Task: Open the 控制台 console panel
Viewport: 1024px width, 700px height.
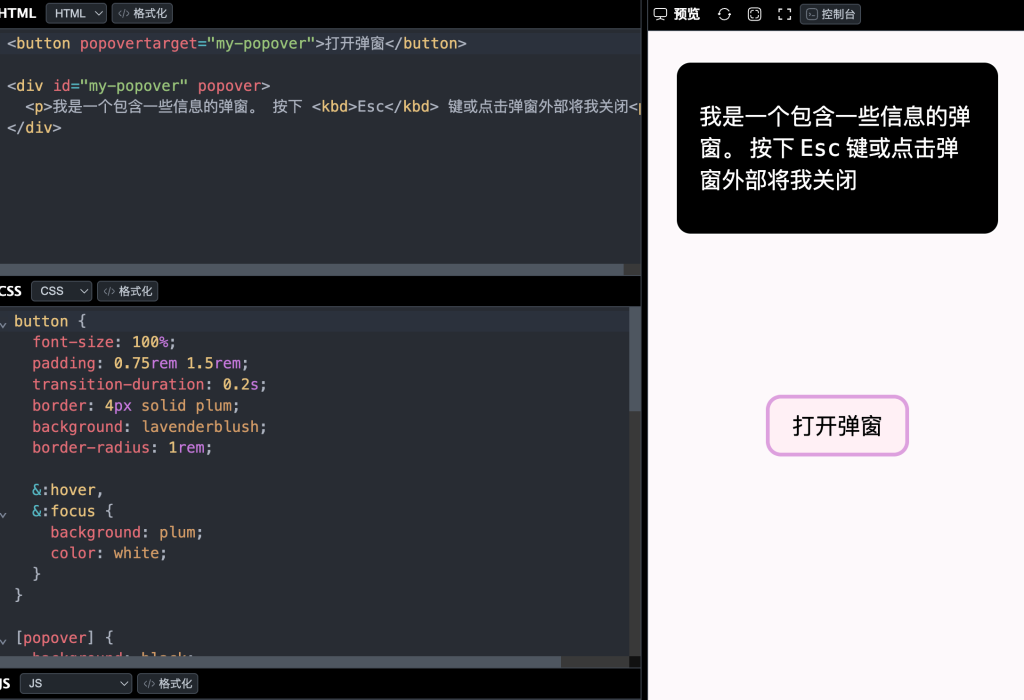Action: 830,13
